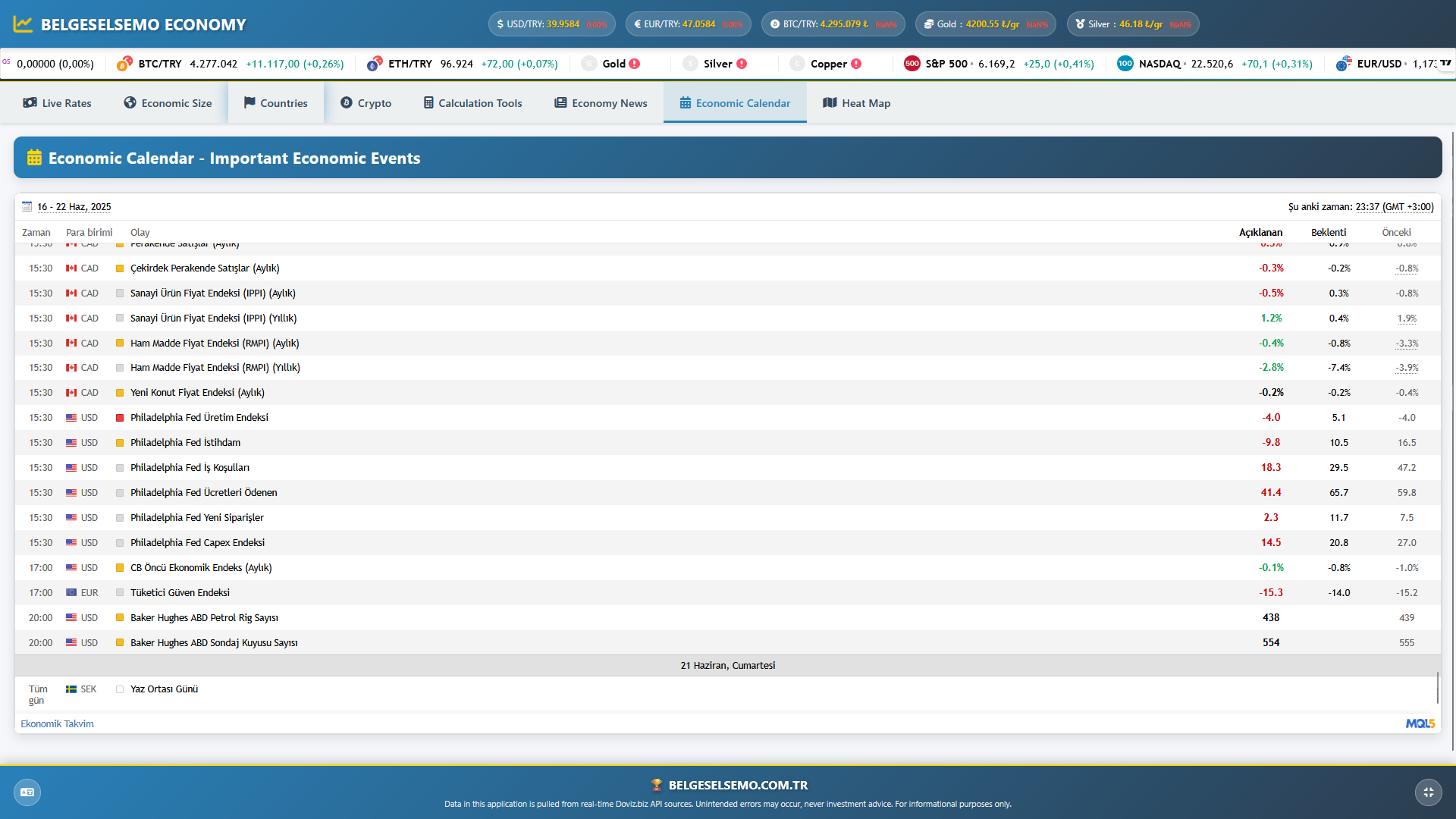Open the Heat Map tab
The width and height of the screenshot is (1456, 819).
pos(857,103)
